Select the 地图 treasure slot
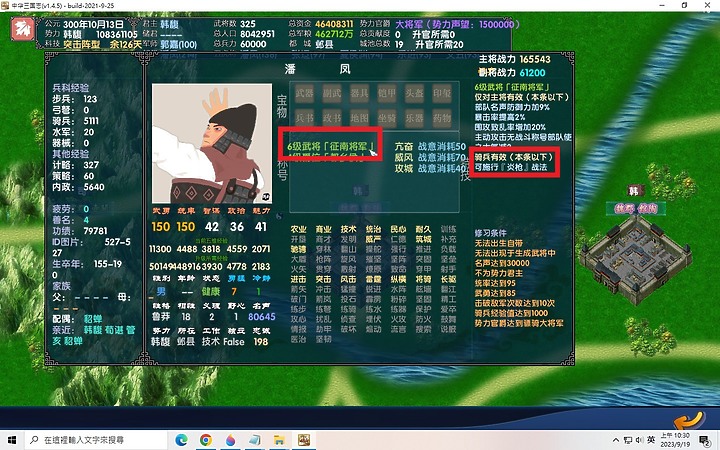720x450 pixels. click(359, 118)
